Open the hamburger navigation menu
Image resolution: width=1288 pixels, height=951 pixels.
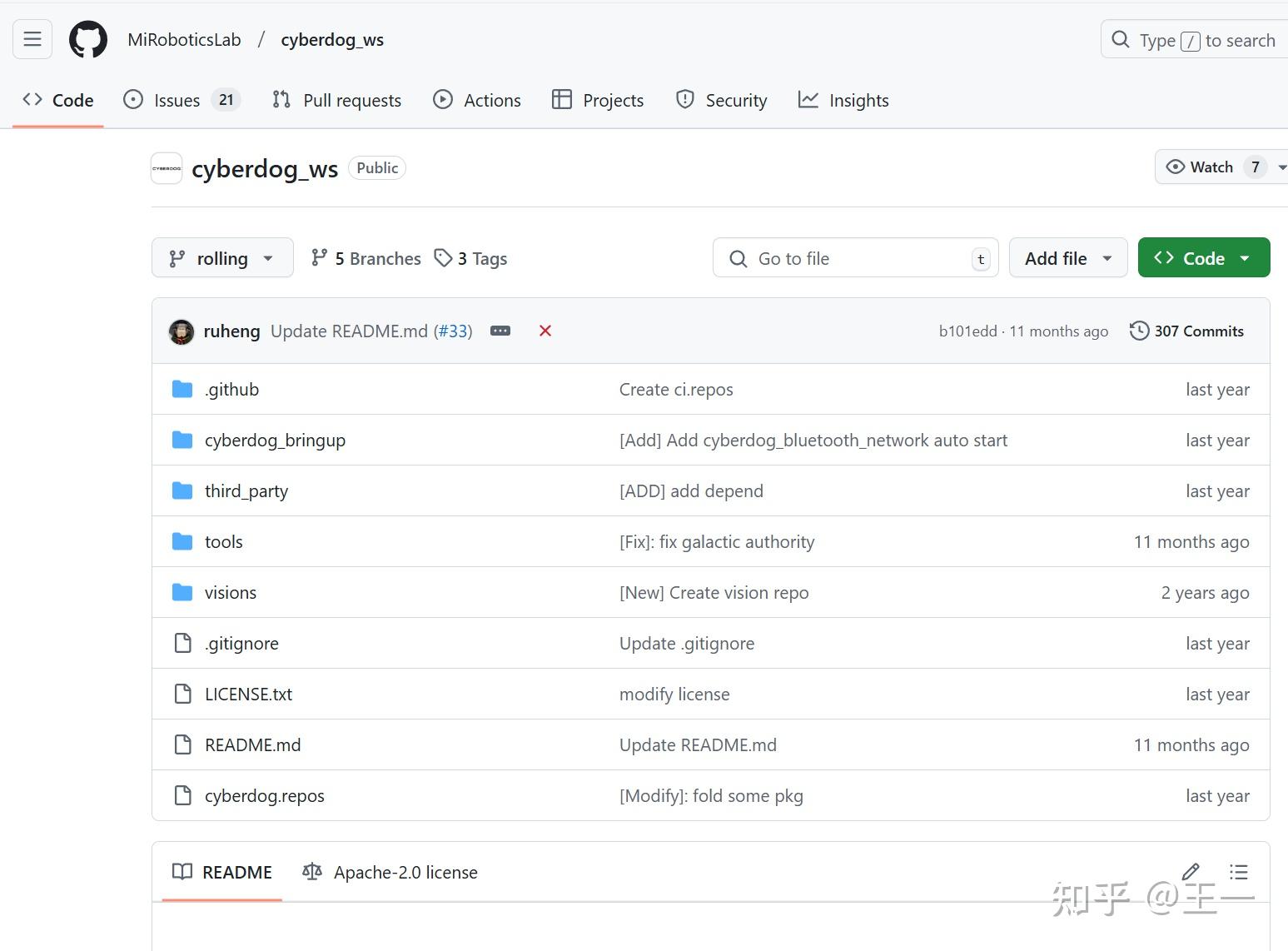pyautogui.click(x=32, y=38)
